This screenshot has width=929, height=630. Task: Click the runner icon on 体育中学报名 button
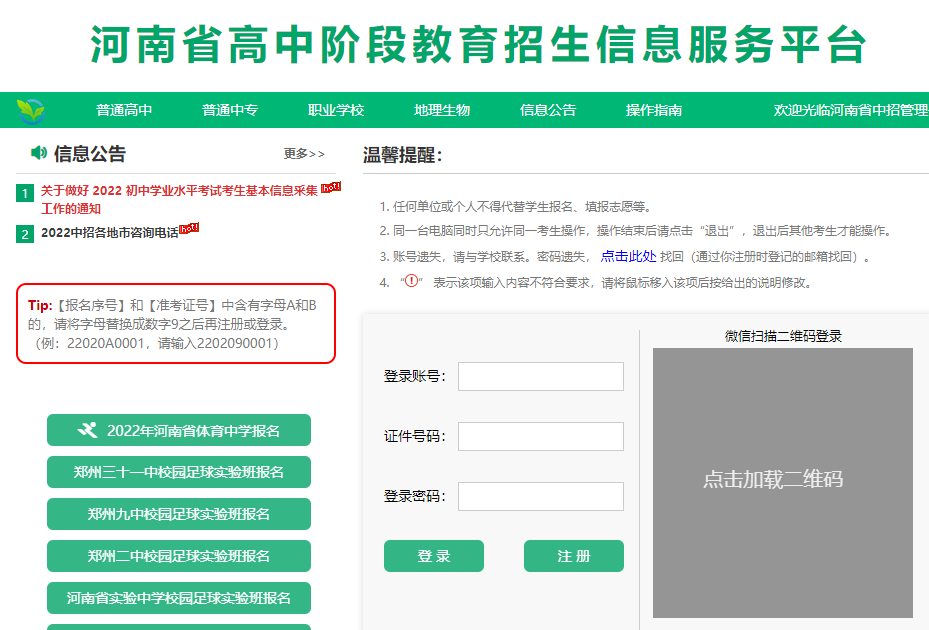click(88, 430)
